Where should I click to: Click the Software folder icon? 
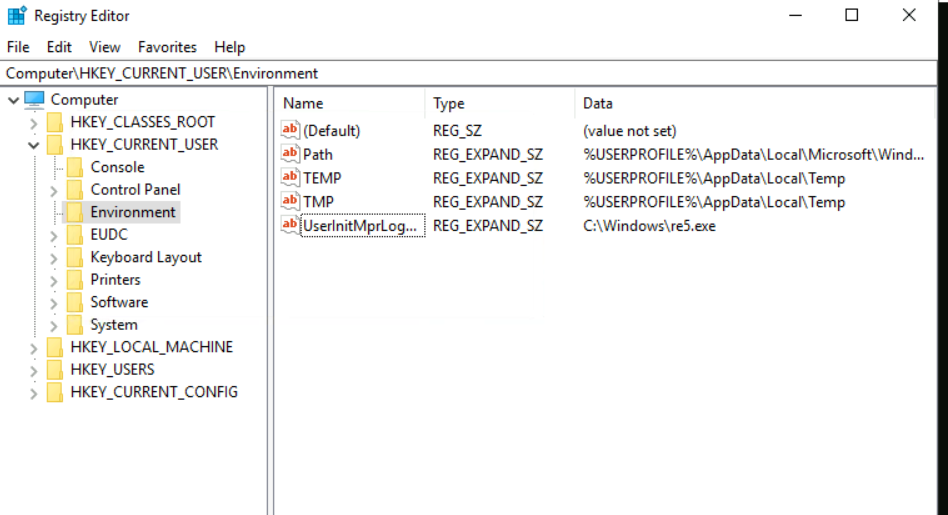[75, 302]
